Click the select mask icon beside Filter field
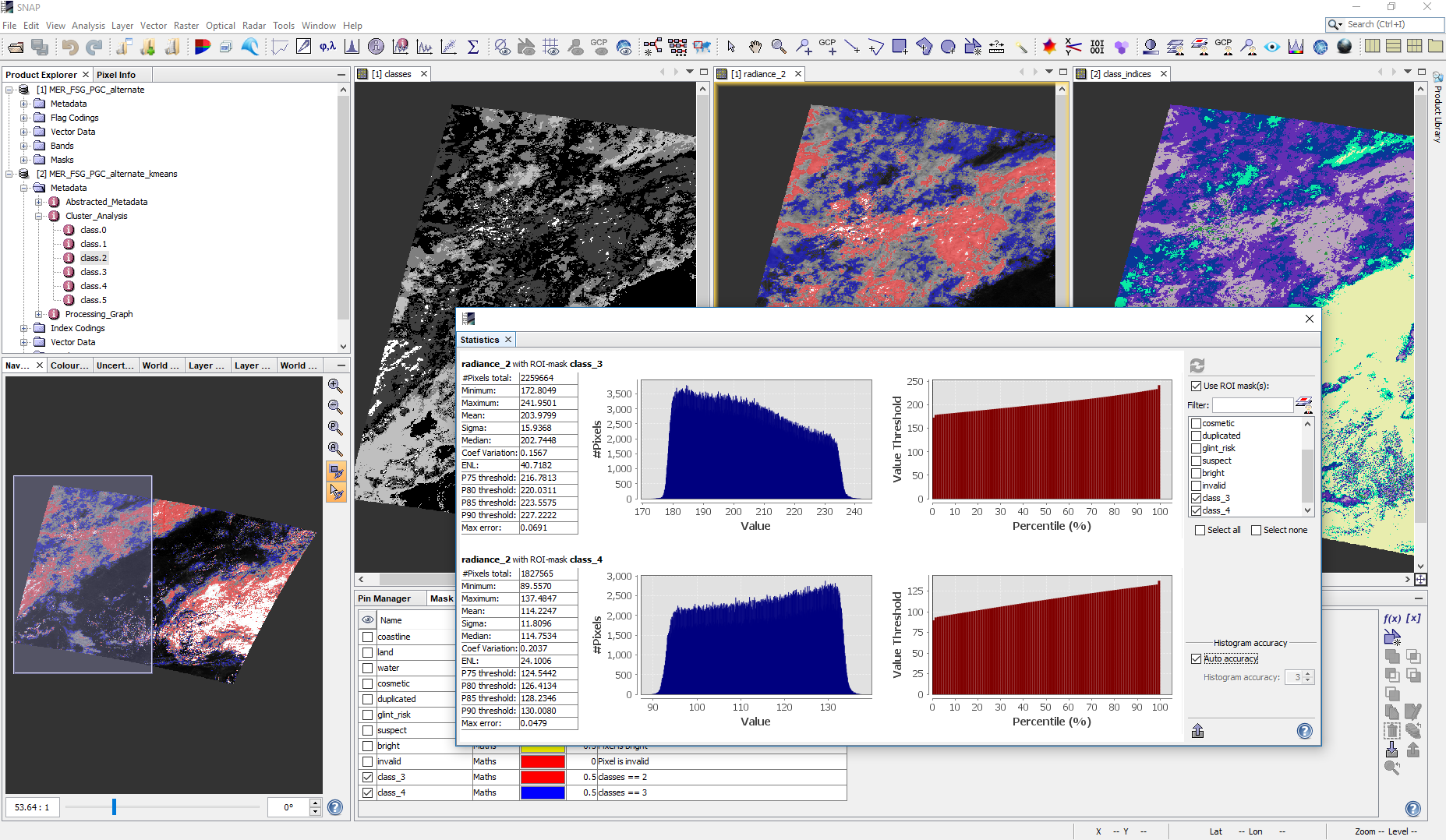Viewport: 1446px width, 840px height. [1303, 404]
